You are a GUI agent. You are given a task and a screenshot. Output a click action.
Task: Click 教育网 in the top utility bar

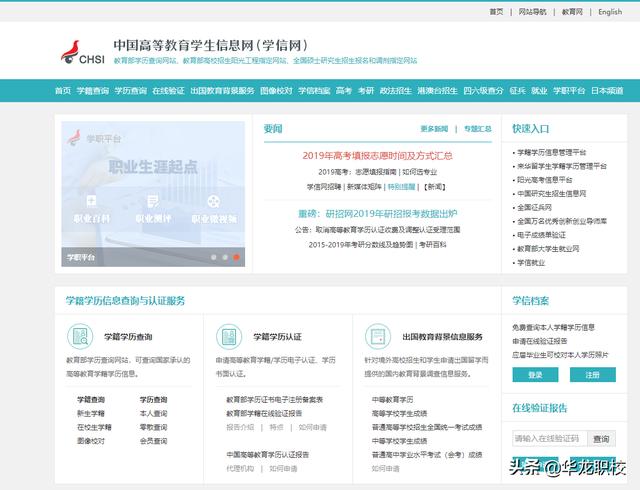click(572, 12)
